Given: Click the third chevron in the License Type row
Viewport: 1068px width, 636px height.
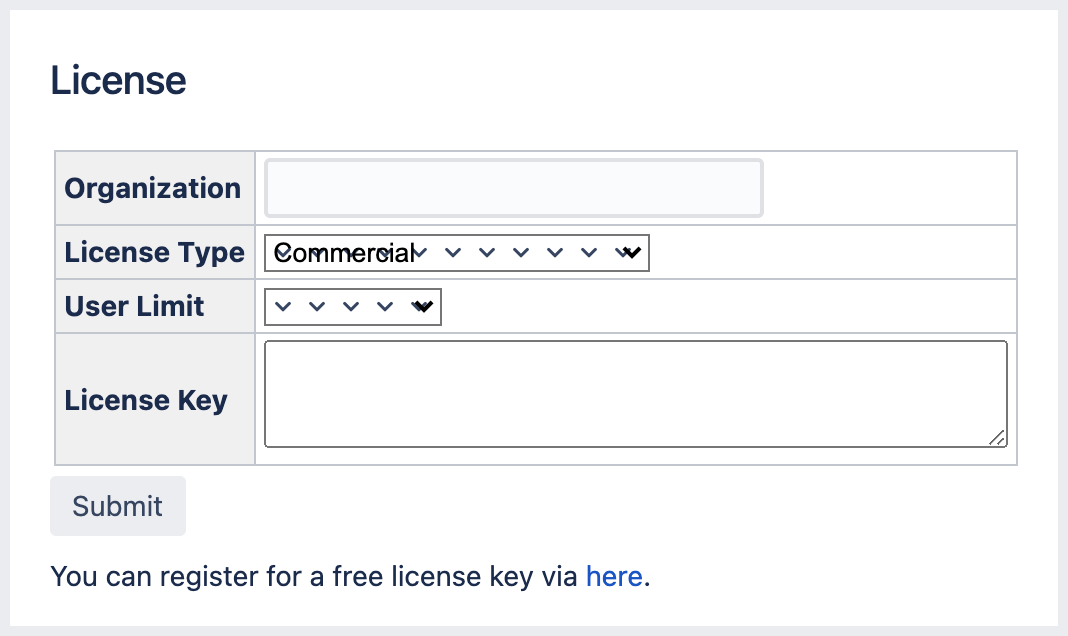Looking at the screenshot, I should 521,252.
